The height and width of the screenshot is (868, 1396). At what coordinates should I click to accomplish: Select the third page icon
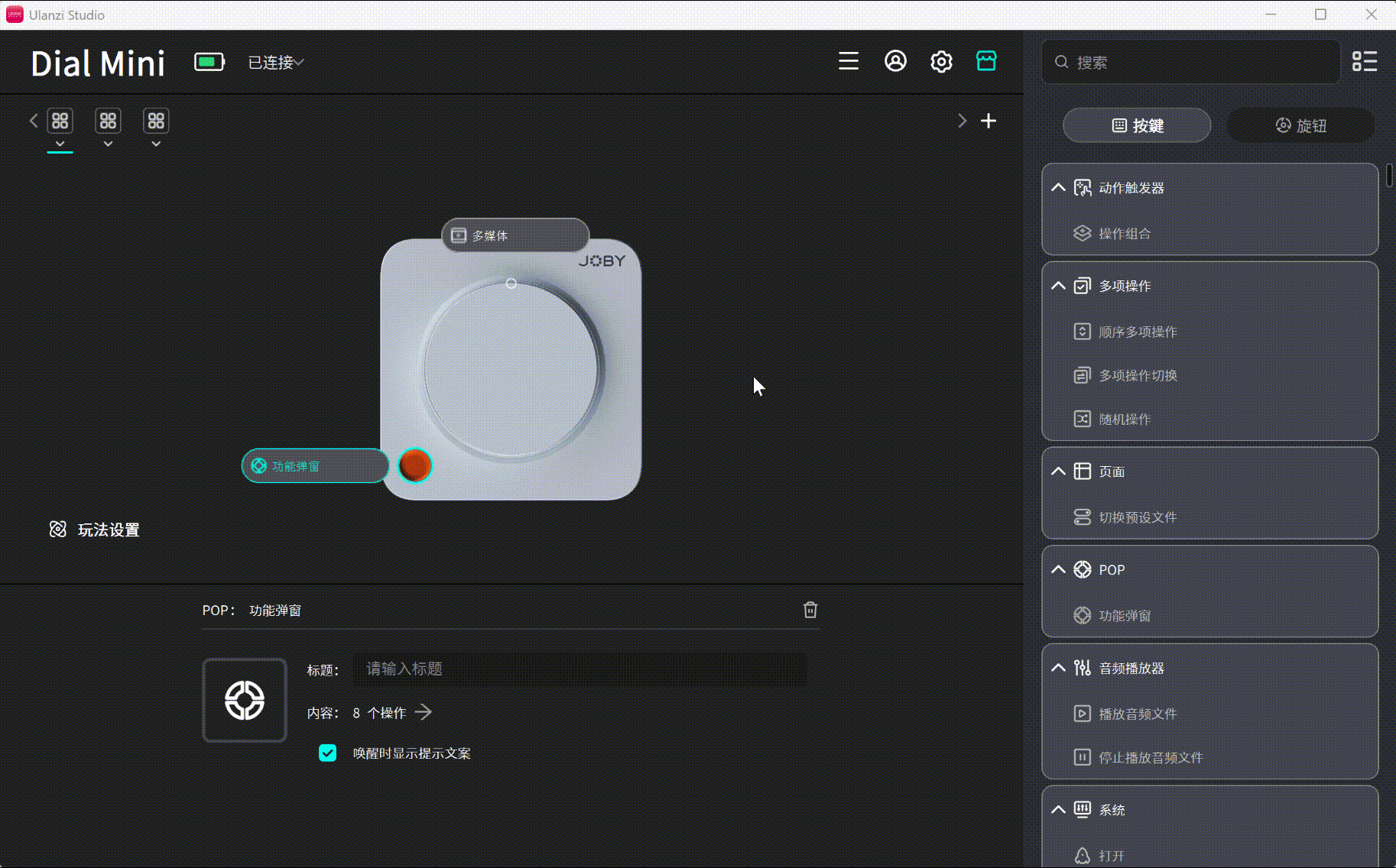coord(156,121)
